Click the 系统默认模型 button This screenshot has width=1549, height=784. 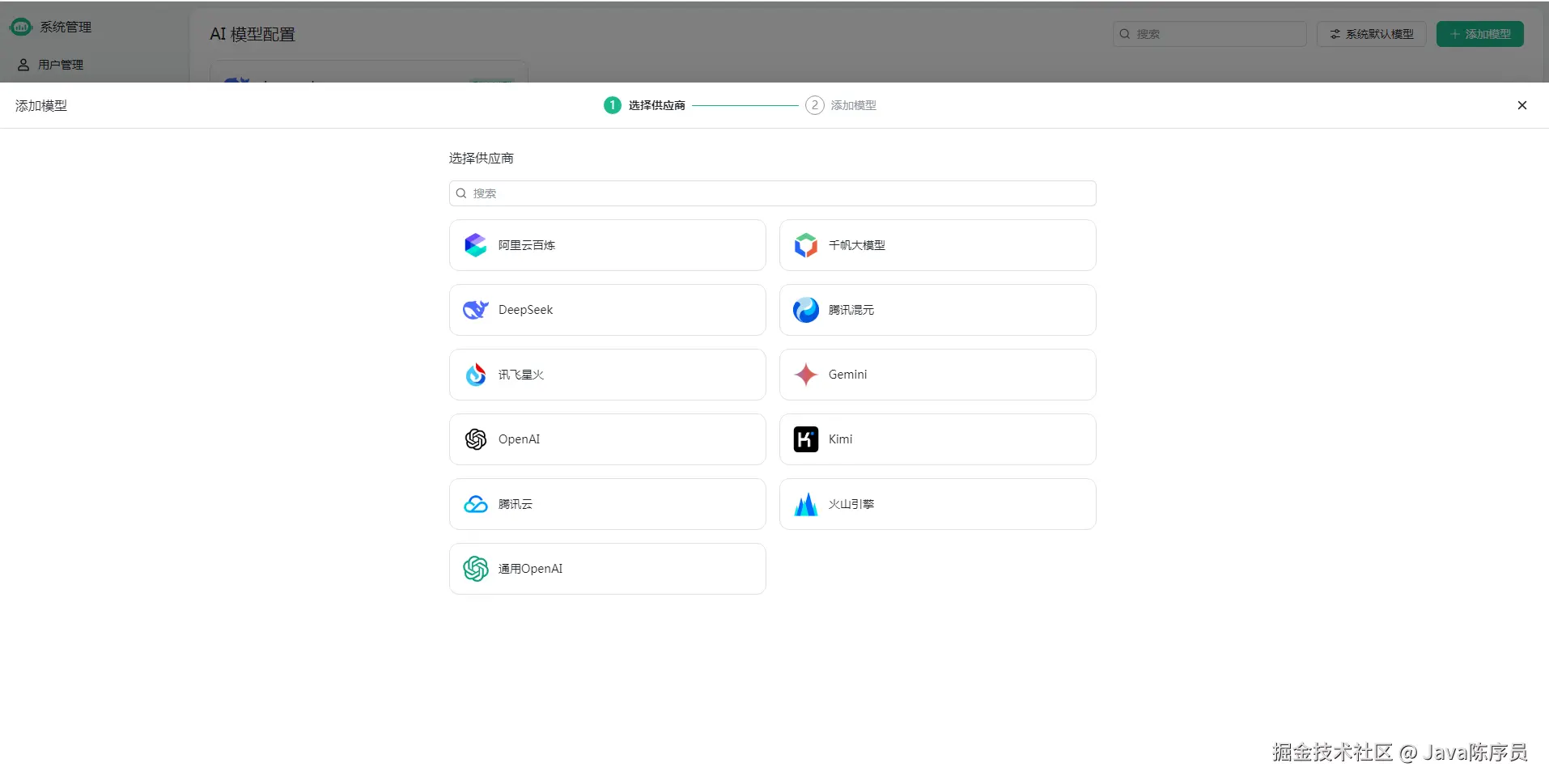[1372, 34]
